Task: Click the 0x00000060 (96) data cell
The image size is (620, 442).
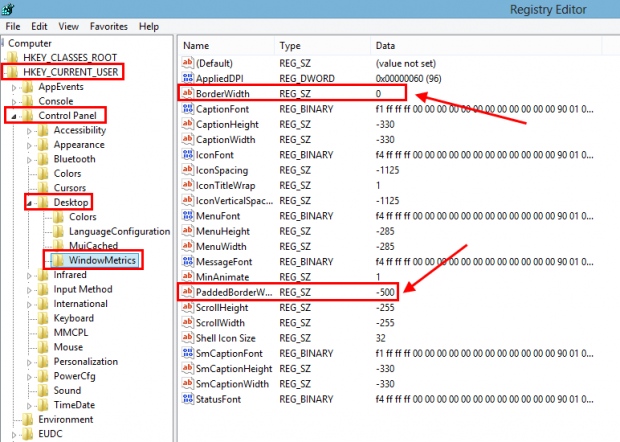Action: tap(408, 78)
